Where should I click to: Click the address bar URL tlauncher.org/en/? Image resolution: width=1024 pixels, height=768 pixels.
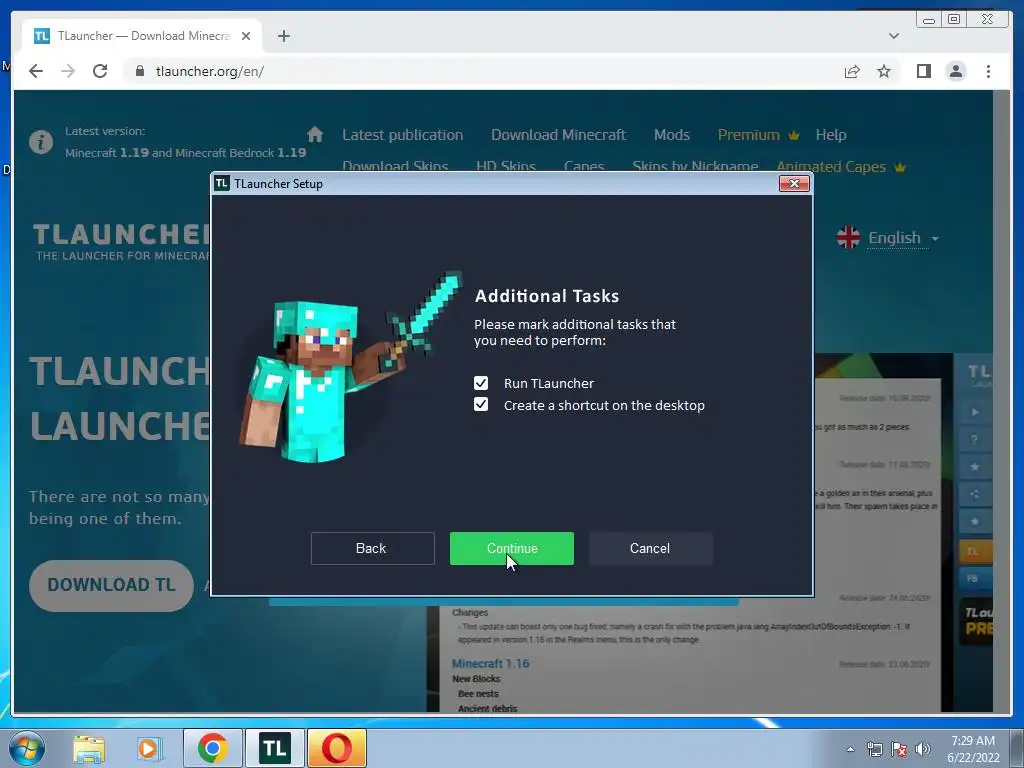click(210, 71)
